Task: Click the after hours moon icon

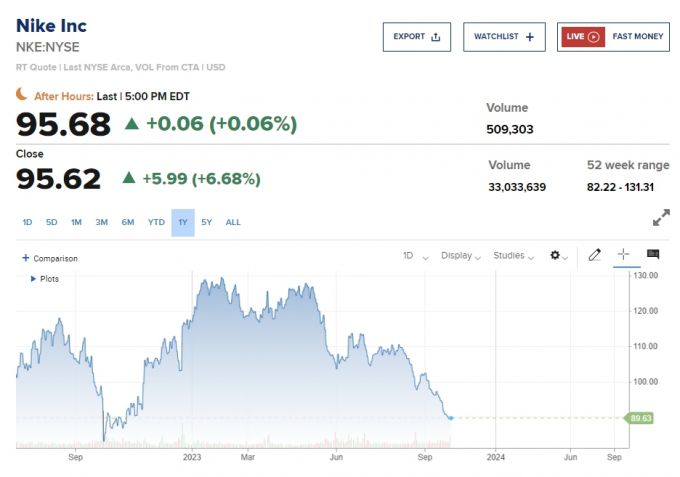Action: (x=21, y=95)
